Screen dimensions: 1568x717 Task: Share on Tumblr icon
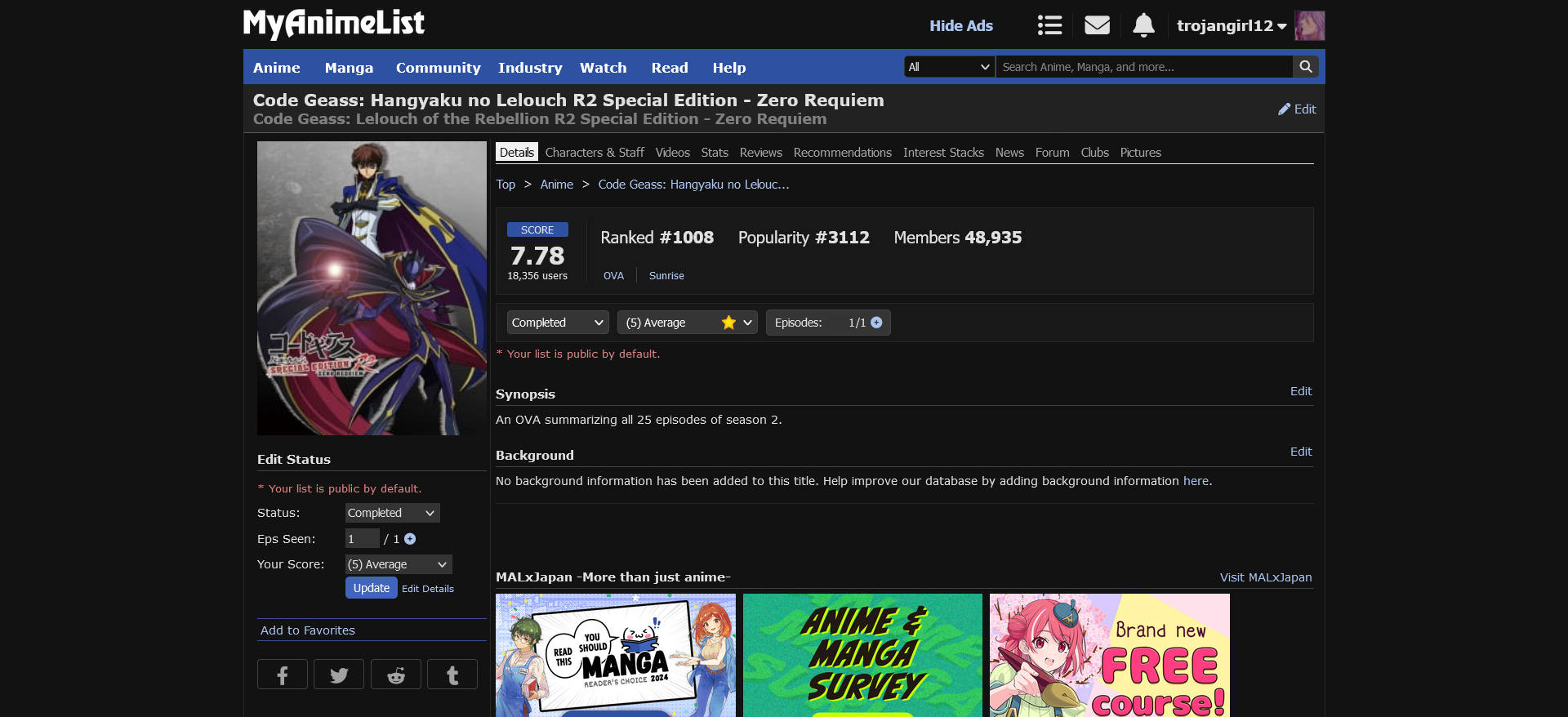point(452,675)
